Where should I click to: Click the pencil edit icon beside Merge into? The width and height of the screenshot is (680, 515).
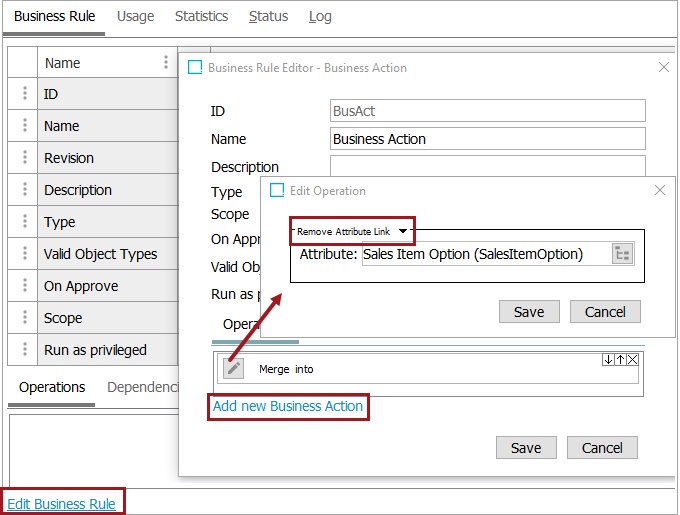233,369
